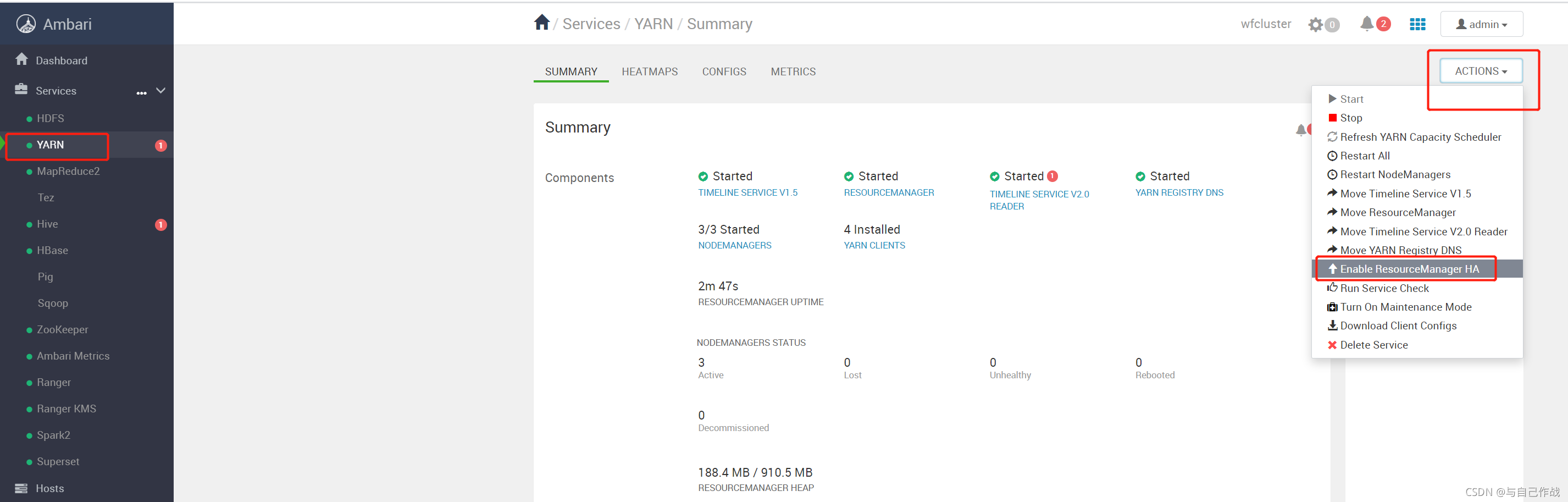Click YARN in the breadcrumb
The width and height of the screenshot is (1568, 502).
click(x=653, y=24)
